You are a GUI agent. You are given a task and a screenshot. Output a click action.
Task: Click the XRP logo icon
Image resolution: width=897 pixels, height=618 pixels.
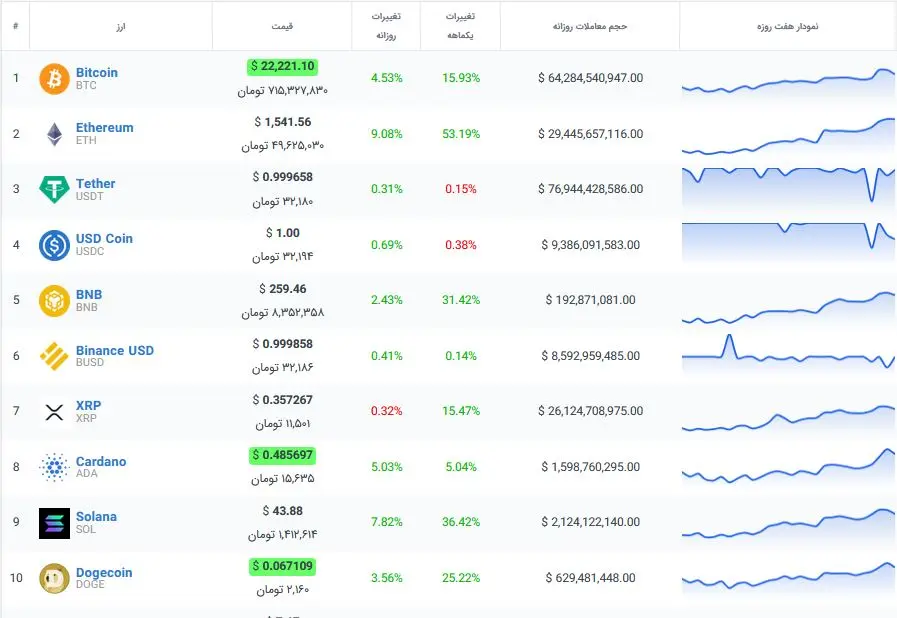54,412
